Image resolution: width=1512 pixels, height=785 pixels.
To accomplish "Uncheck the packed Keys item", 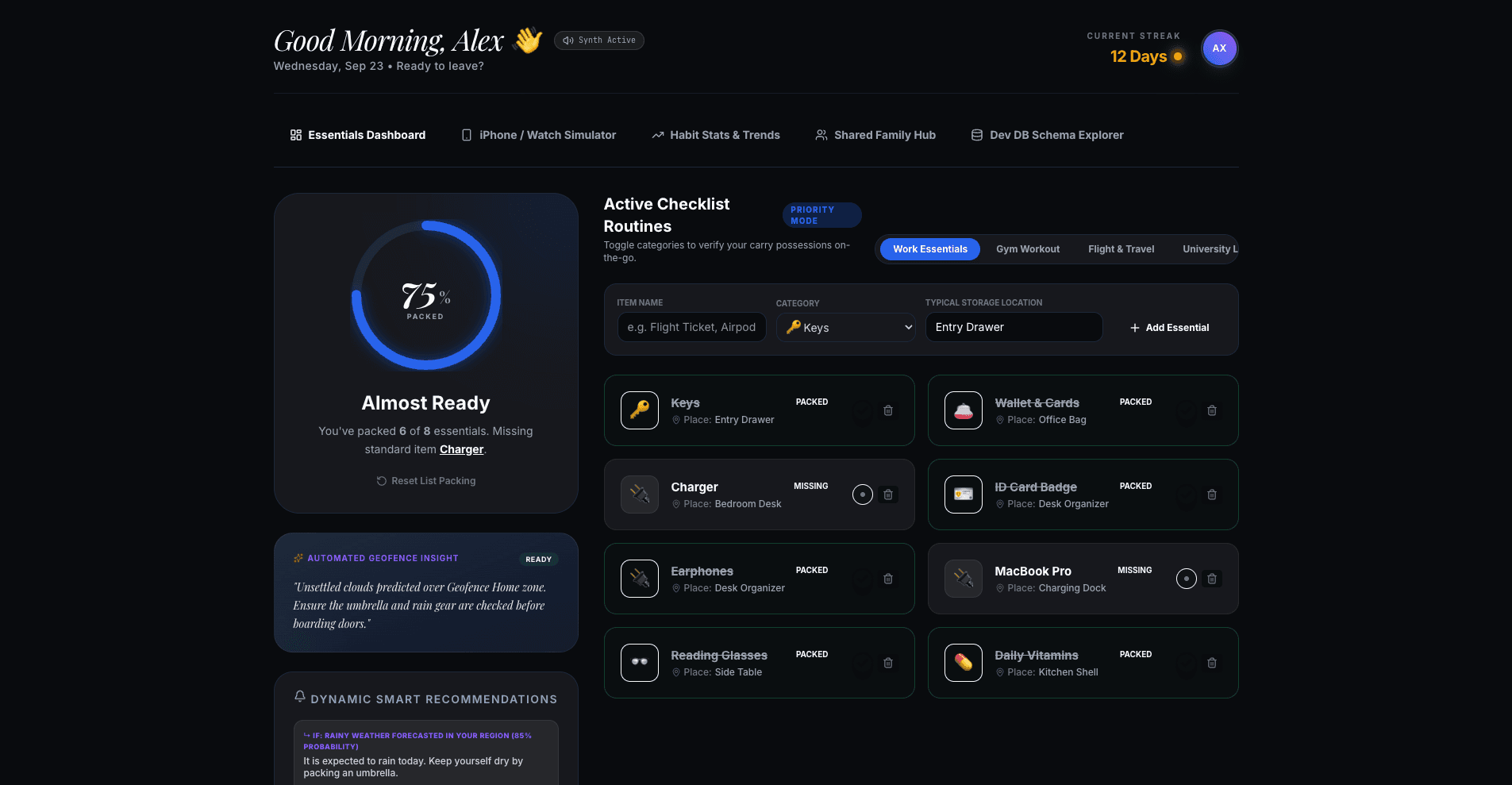I will pos(863,410).
